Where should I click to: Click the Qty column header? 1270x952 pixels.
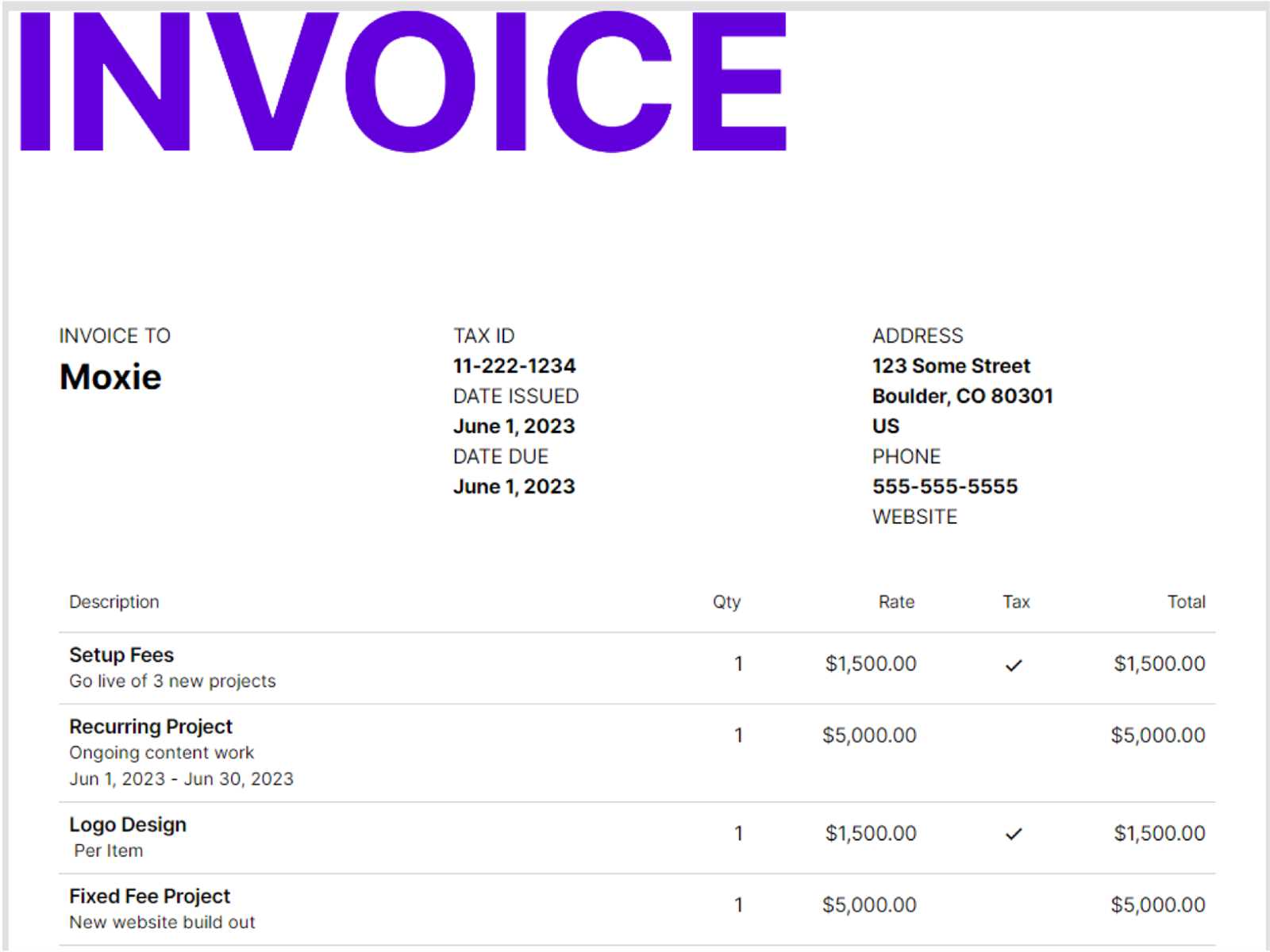[726, 602]
